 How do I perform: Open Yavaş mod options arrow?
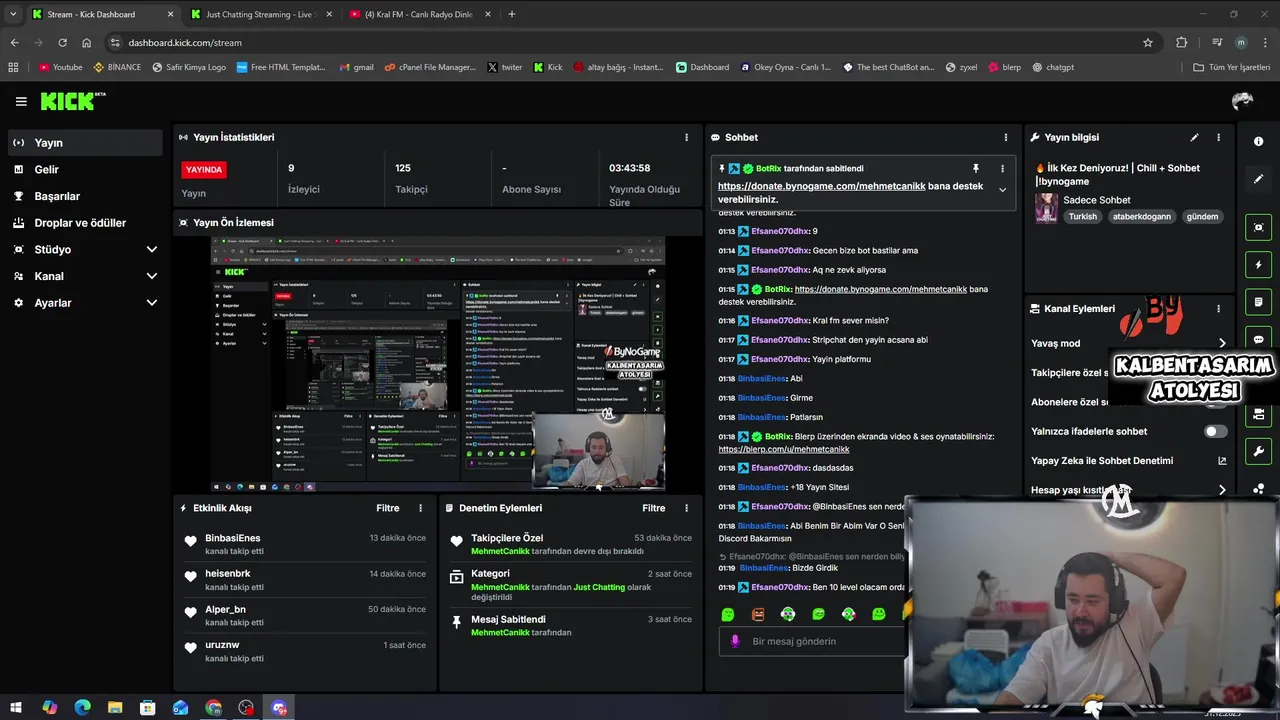coord(1222,343)
